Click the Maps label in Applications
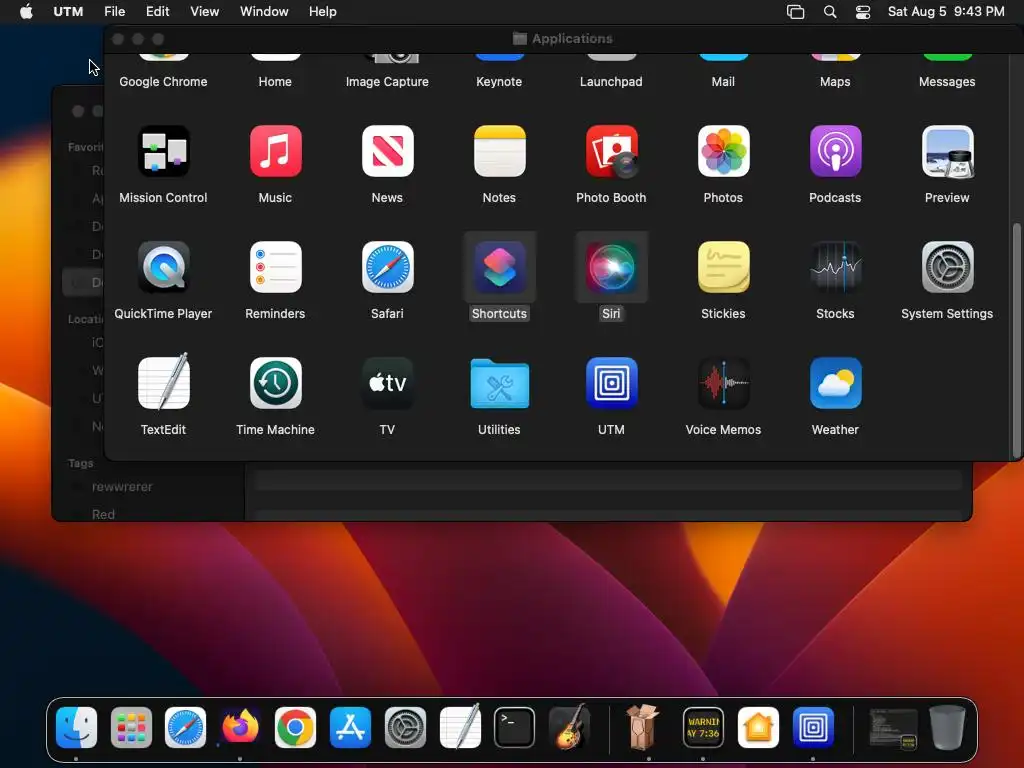The width and height of the screenshot is (1024, 768). (x=835, y=82)
